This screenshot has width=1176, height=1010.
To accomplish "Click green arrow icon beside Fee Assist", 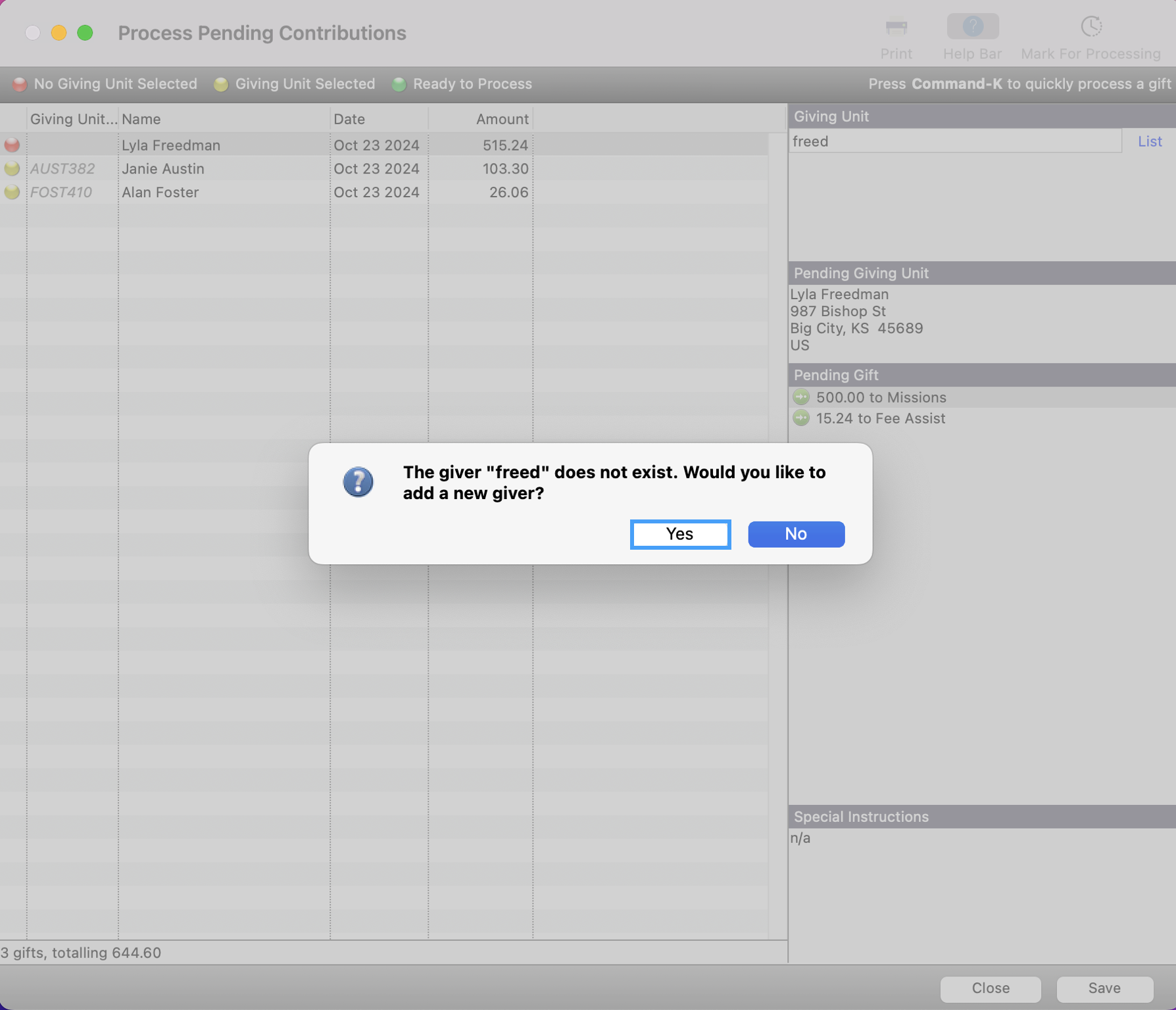I will [801, 418].
